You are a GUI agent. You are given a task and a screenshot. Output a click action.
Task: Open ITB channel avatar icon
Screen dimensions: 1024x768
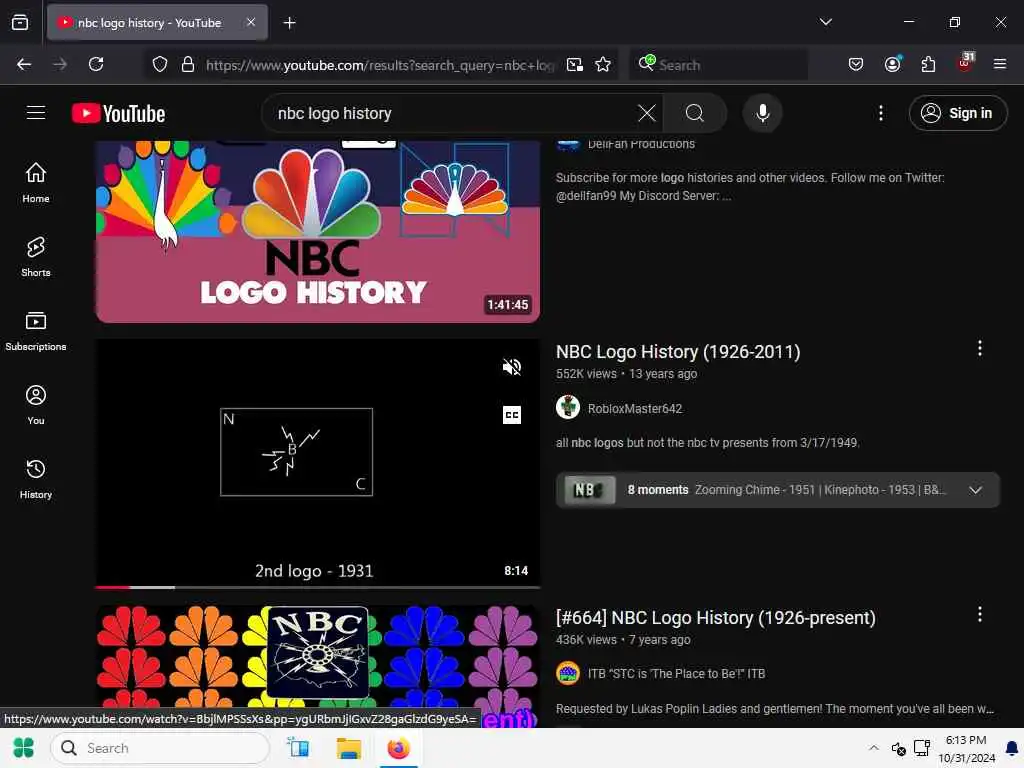pos(568,673)
